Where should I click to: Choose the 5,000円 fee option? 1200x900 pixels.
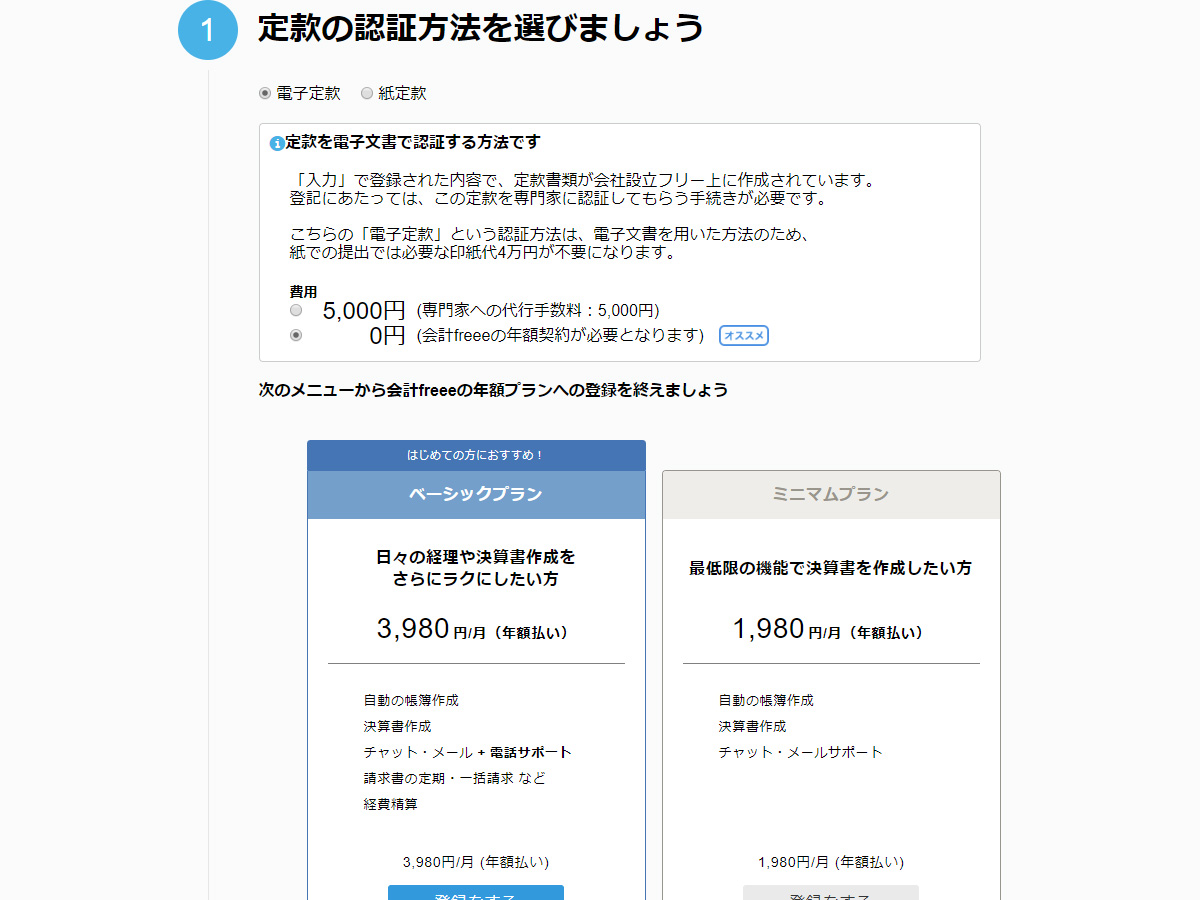pos(295,310)
